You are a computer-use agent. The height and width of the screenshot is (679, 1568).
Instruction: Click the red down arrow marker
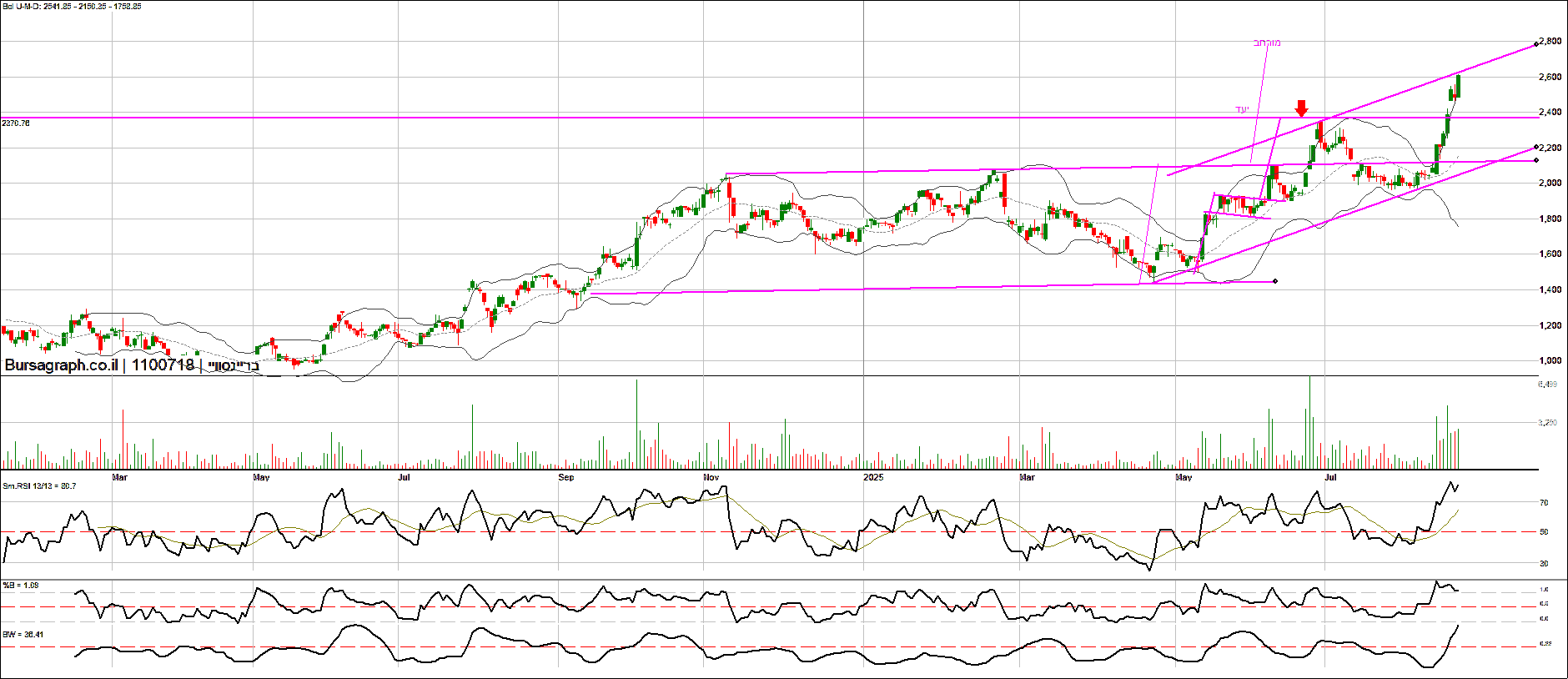click(1301, 108)
